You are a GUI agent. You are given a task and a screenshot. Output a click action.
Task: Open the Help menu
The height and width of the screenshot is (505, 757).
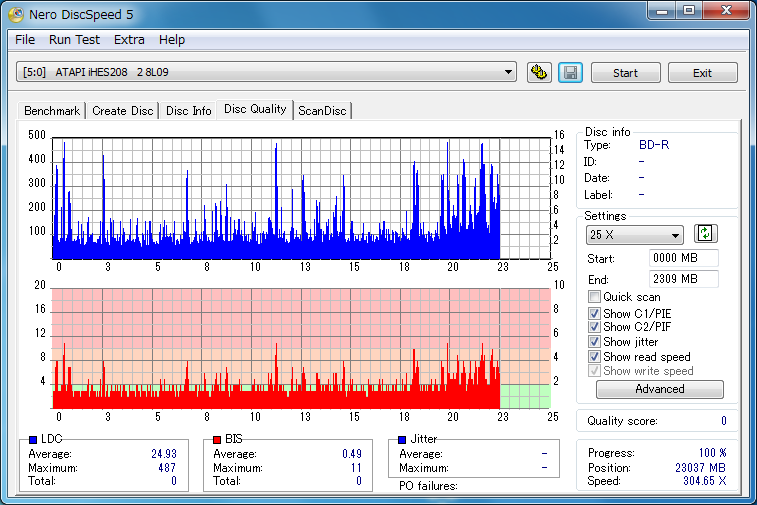172,40
